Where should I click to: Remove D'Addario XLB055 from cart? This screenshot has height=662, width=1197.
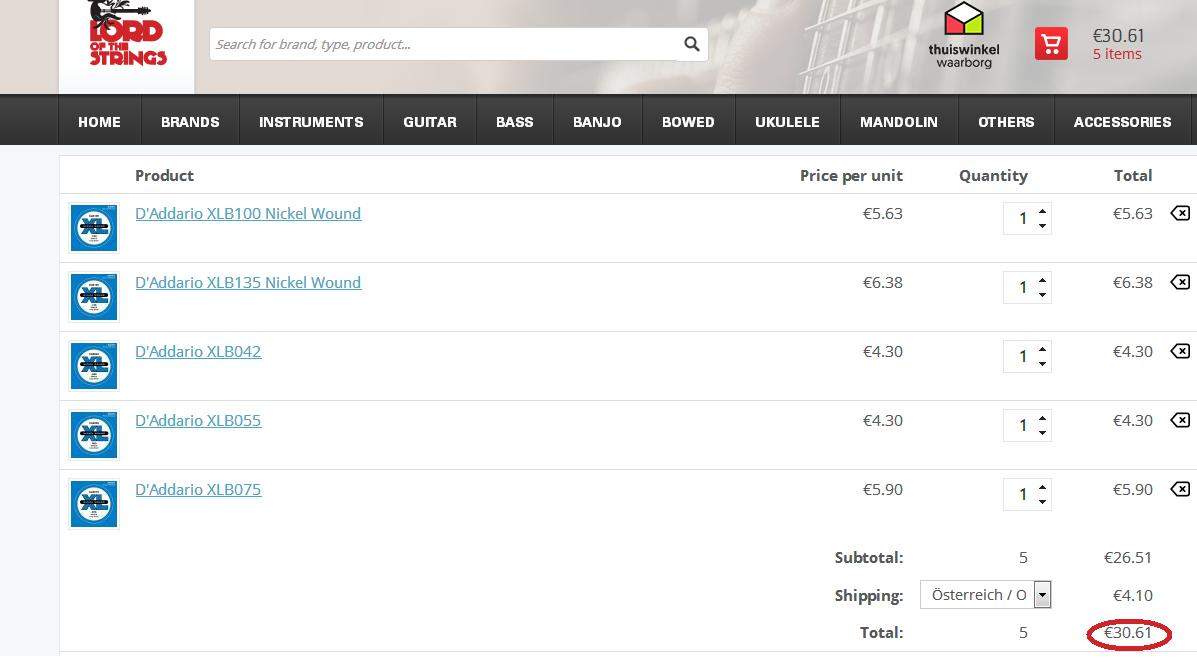(1179, 419)
